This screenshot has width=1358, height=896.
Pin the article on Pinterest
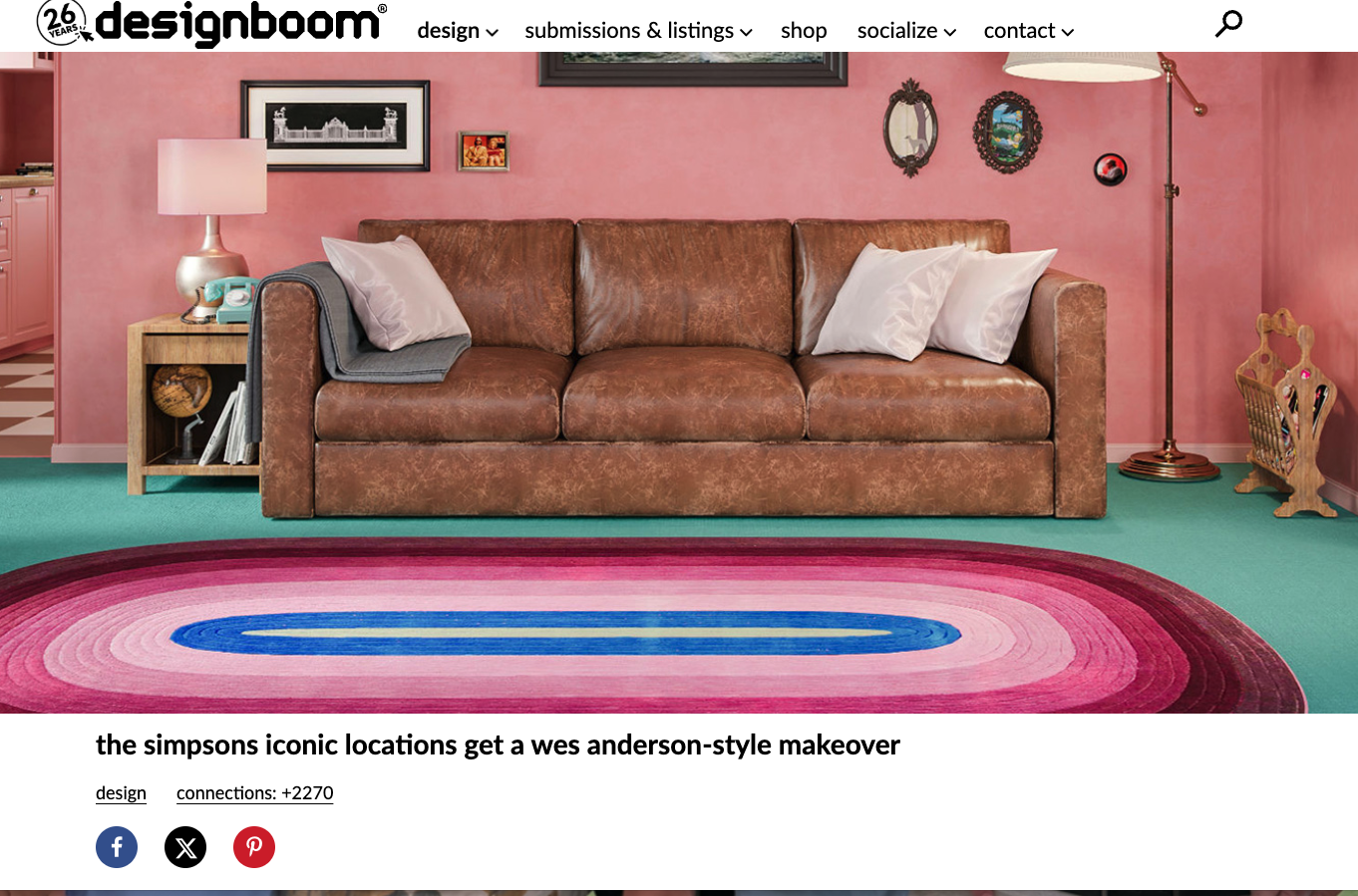(x=254, y=847)
